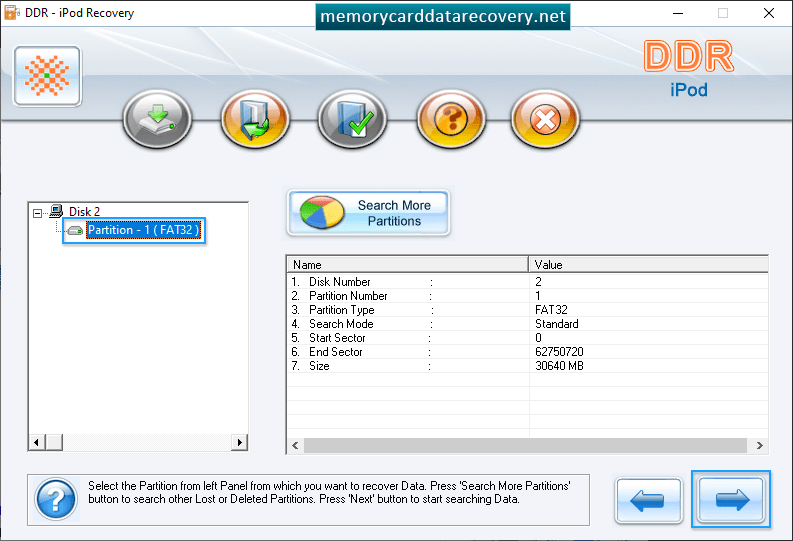Click the Search More Partitions button
This screenshot has height=541, width=793.
tap(368, 213)
